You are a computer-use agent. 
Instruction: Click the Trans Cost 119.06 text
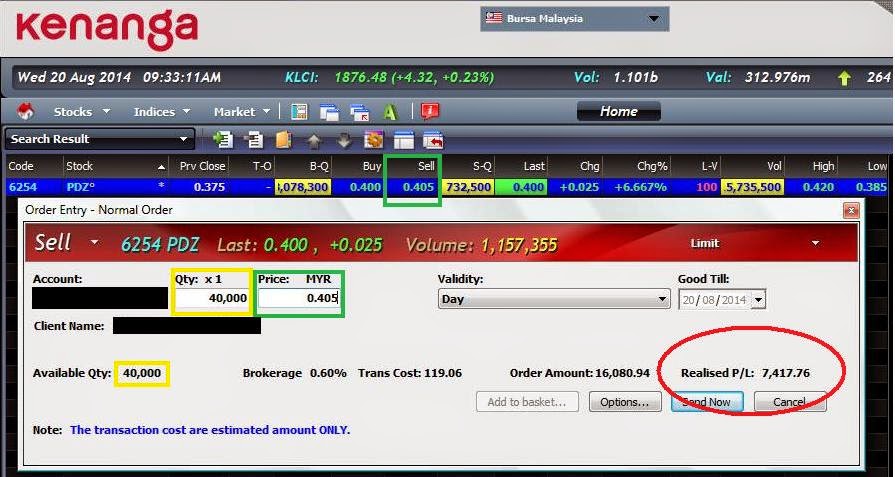tap(410, 374)
